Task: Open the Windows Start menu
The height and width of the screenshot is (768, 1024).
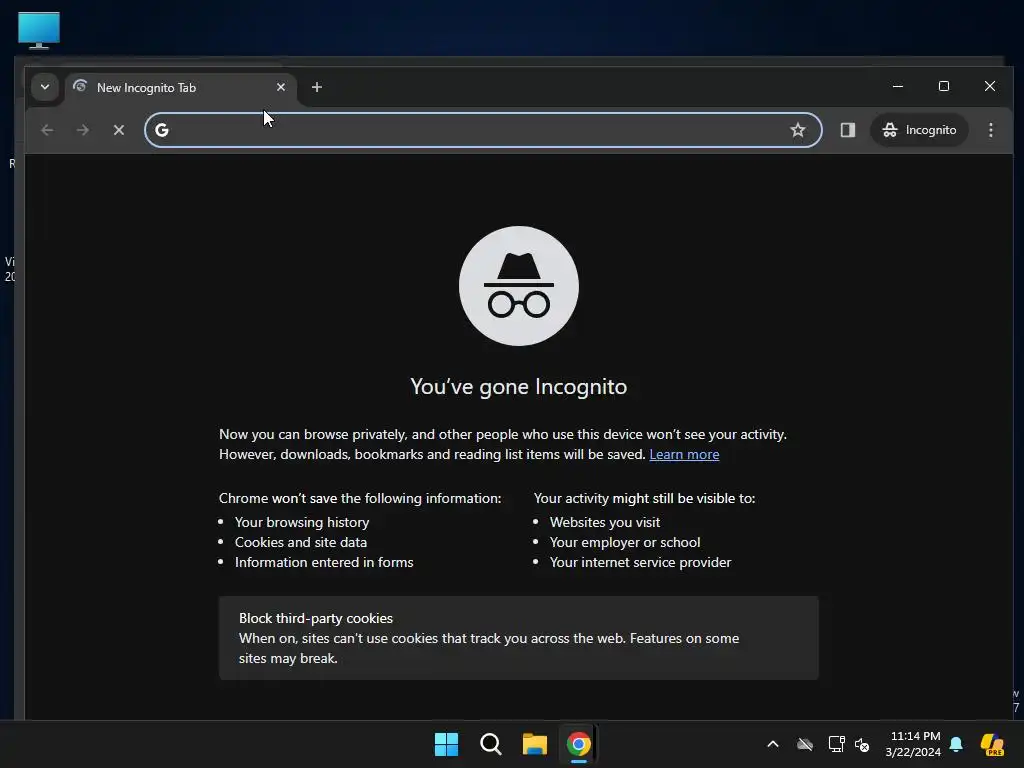Action: pos(447,744)
